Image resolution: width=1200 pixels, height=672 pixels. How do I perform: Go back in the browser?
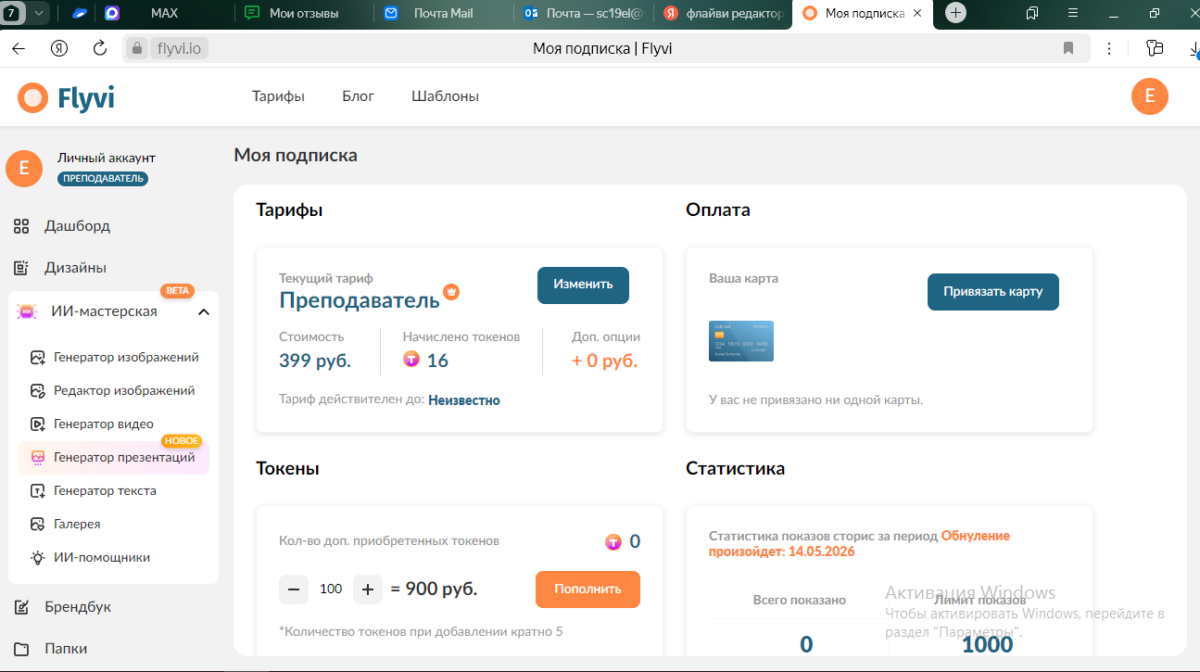18,48
